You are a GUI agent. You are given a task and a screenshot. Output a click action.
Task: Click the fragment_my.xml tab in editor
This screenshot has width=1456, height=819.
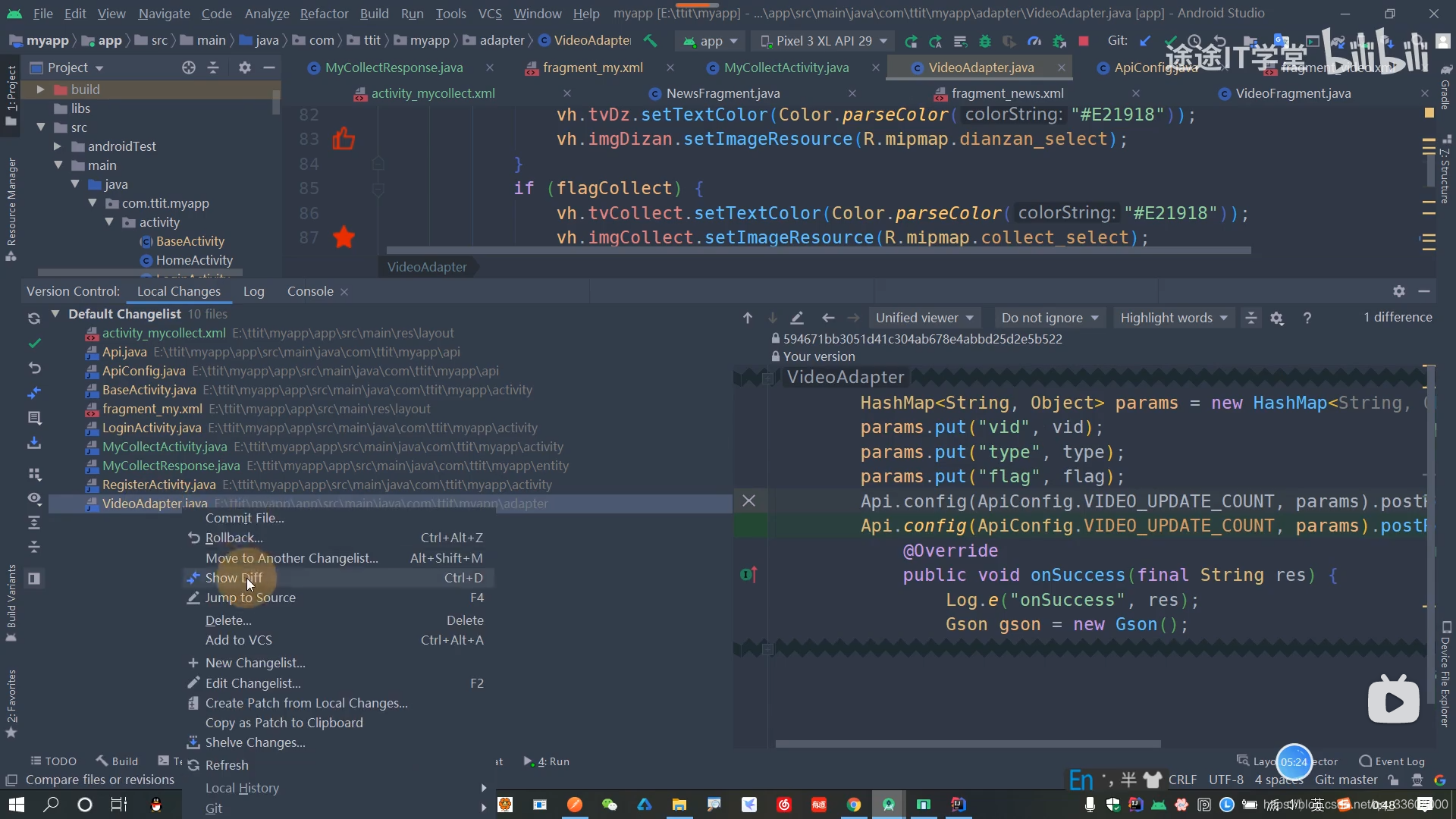pos(592,67)
